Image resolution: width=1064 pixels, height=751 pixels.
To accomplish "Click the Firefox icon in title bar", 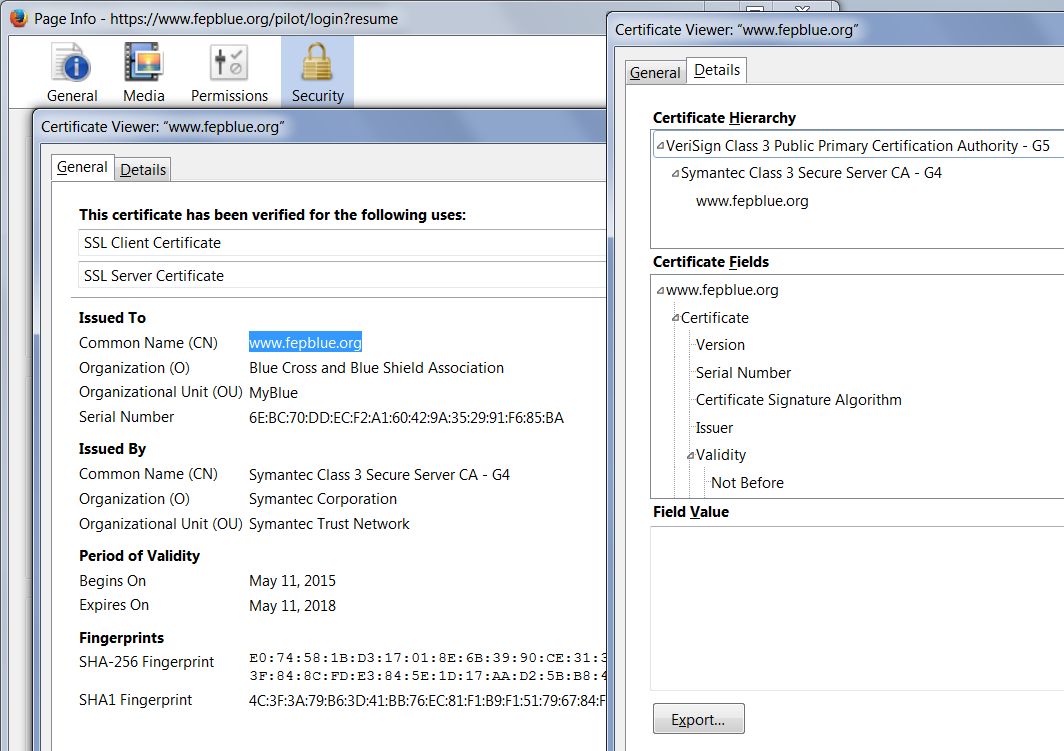I will pyautogui.click(x=18, y=19).
